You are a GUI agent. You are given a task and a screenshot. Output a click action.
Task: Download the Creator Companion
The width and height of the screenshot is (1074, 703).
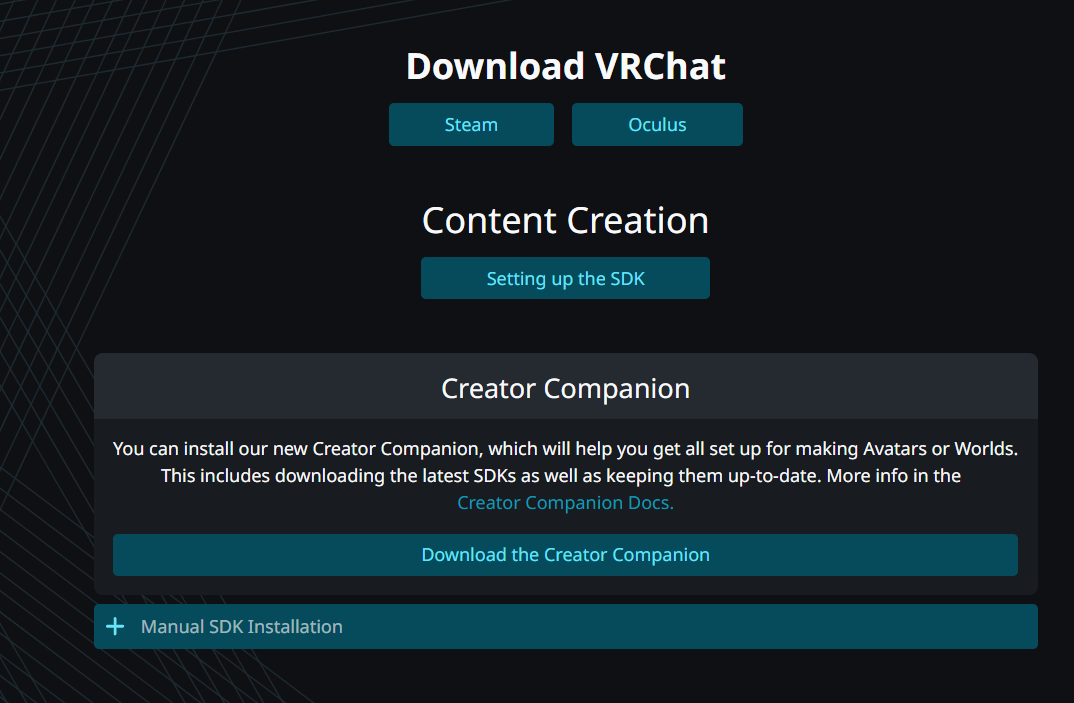[x=565, y=555]
